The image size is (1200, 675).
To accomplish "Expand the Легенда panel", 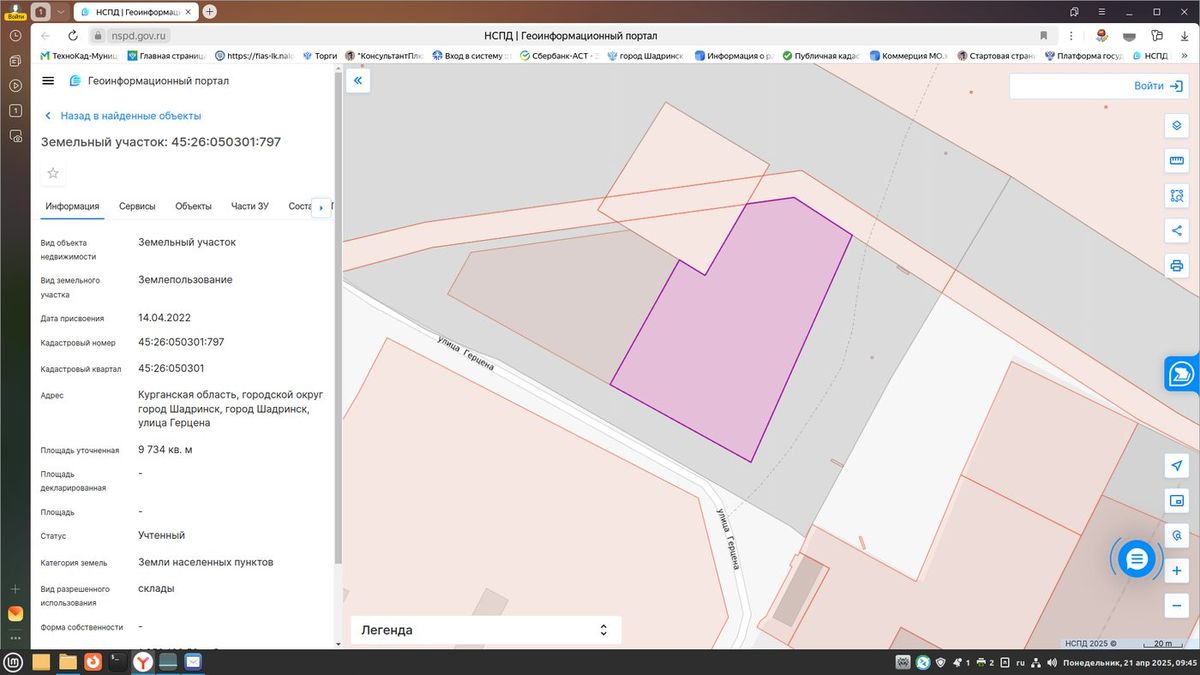I will [x=486, y=630].
